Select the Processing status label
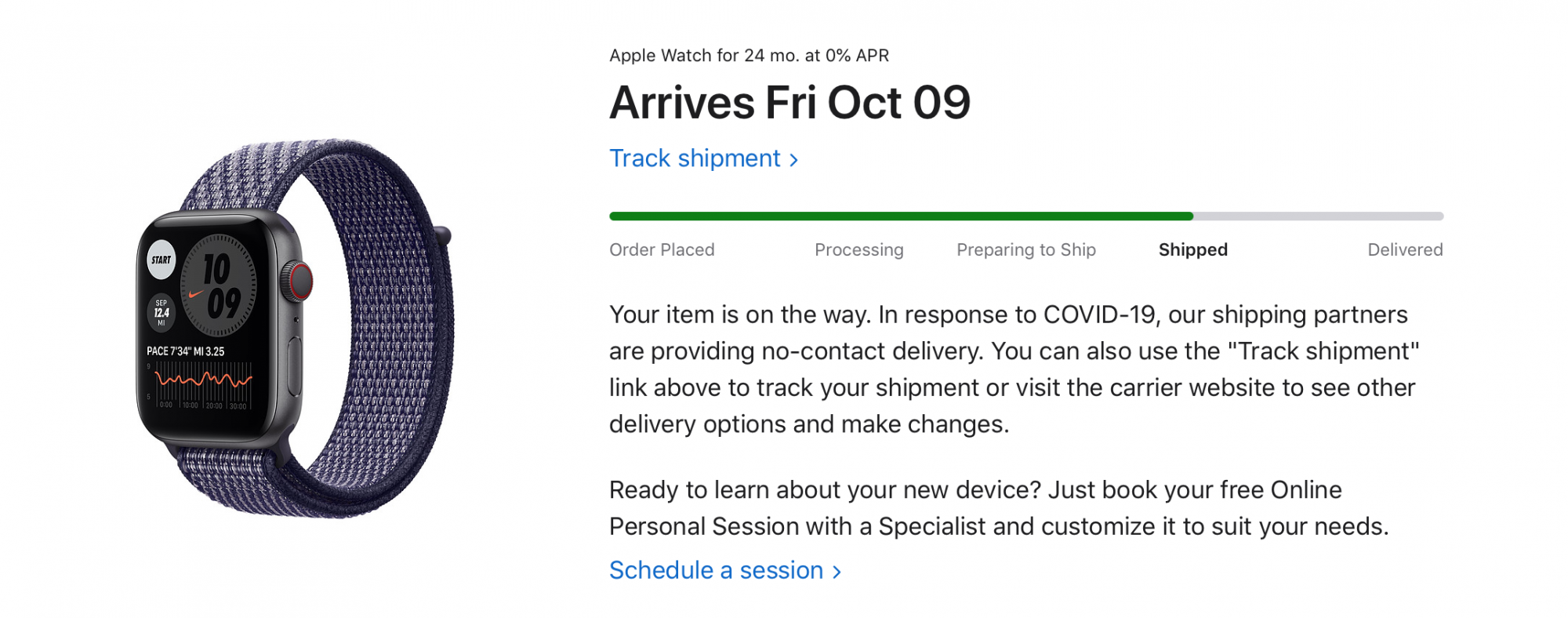Image resolution: width=1568 pixels, height=618 pixels. click(x=858, y=249)
